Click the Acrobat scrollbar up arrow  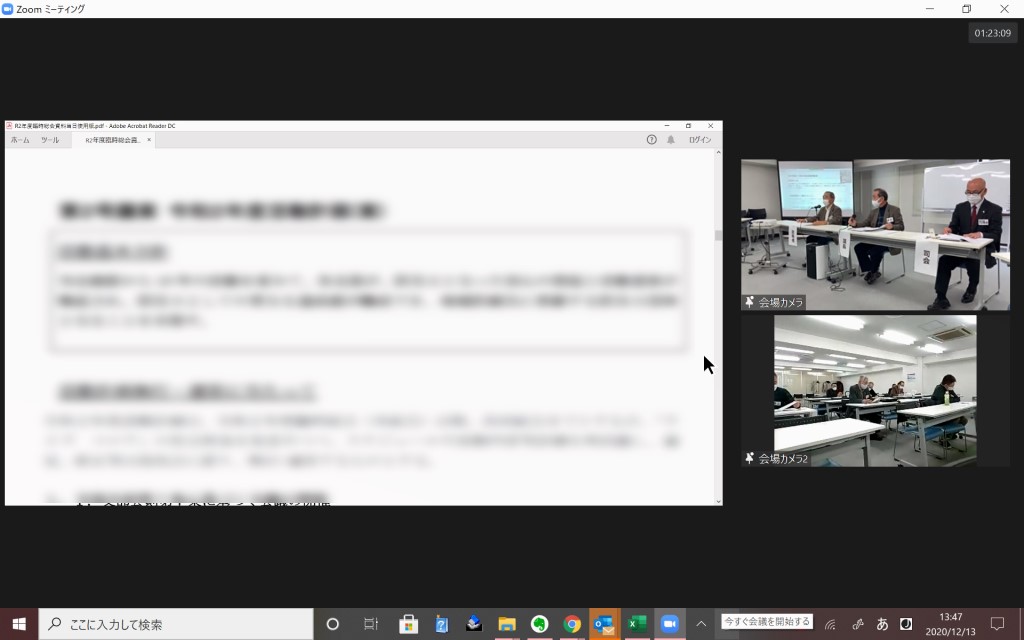pos(718,152)
